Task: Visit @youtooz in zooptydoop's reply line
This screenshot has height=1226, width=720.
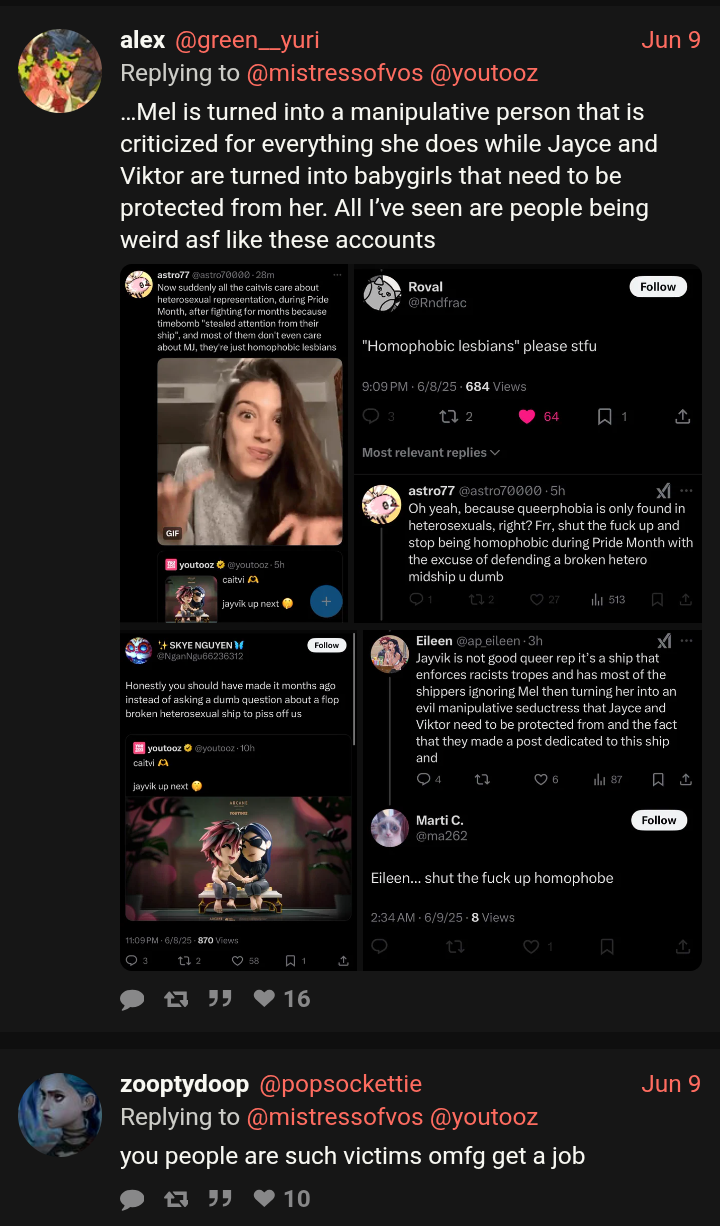Action: tap(484, 1117)
